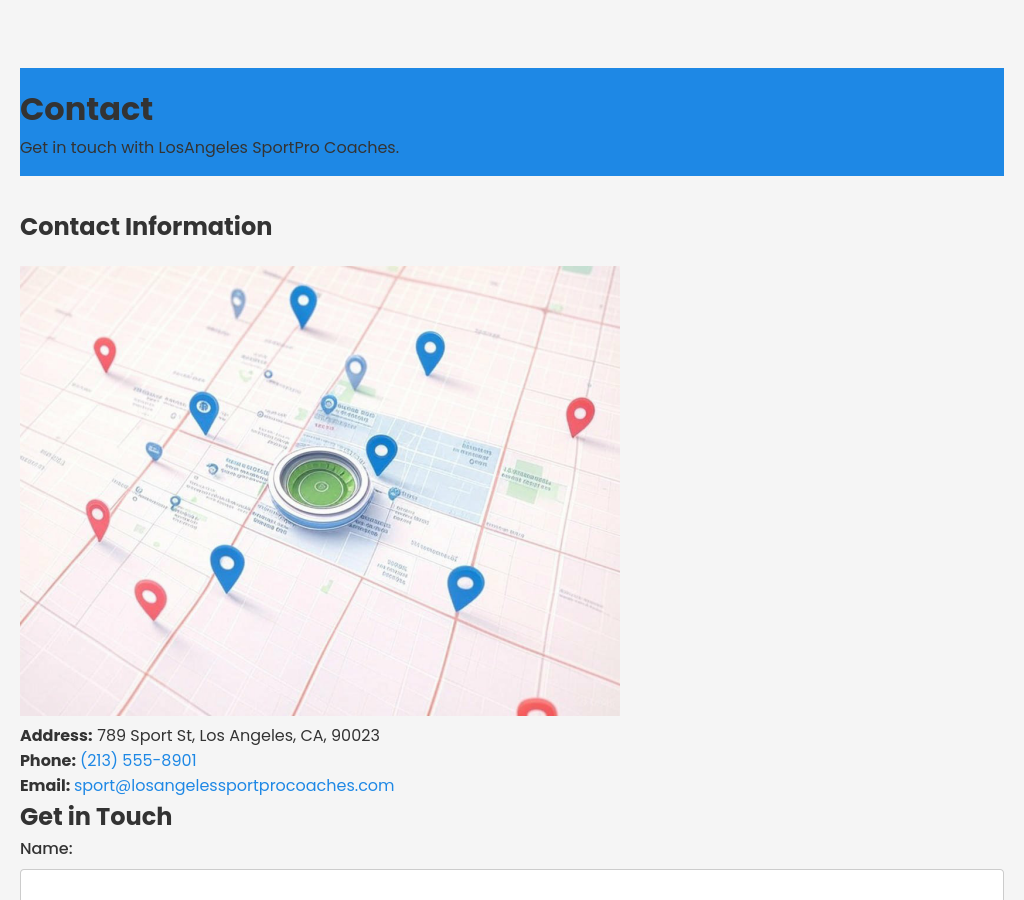Focus the Name text input field

coord(512,885)
